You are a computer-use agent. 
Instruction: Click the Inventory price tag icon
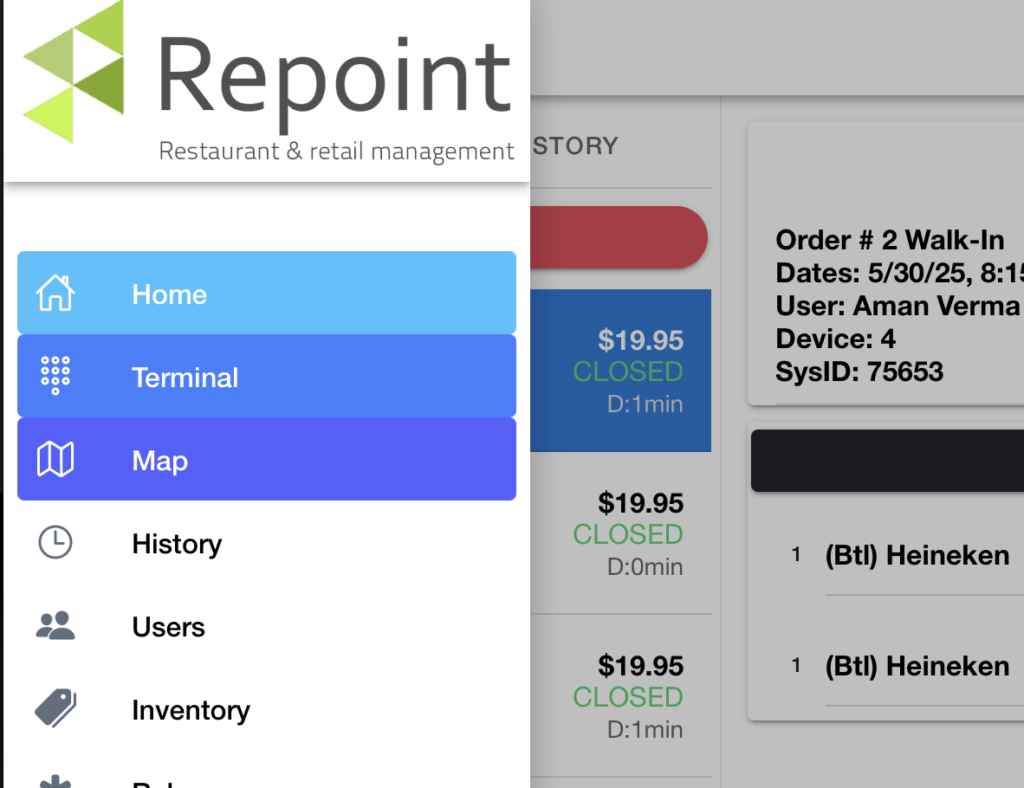pyautogui.click(x=56, y=708)
